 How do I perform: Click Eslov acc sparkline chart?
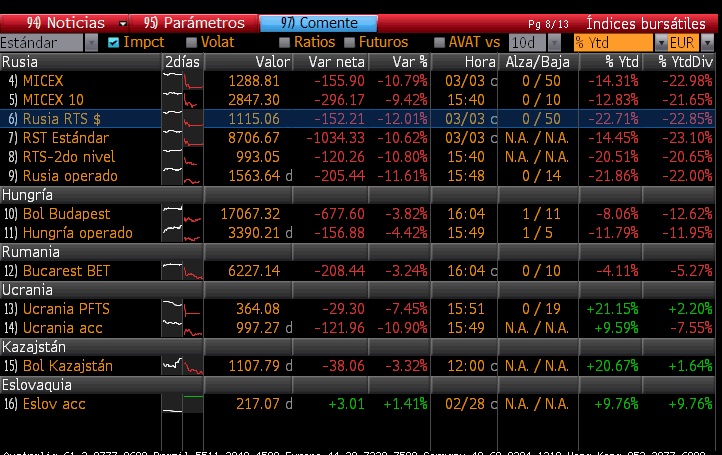pyautogui.click(x=182, y=404)
